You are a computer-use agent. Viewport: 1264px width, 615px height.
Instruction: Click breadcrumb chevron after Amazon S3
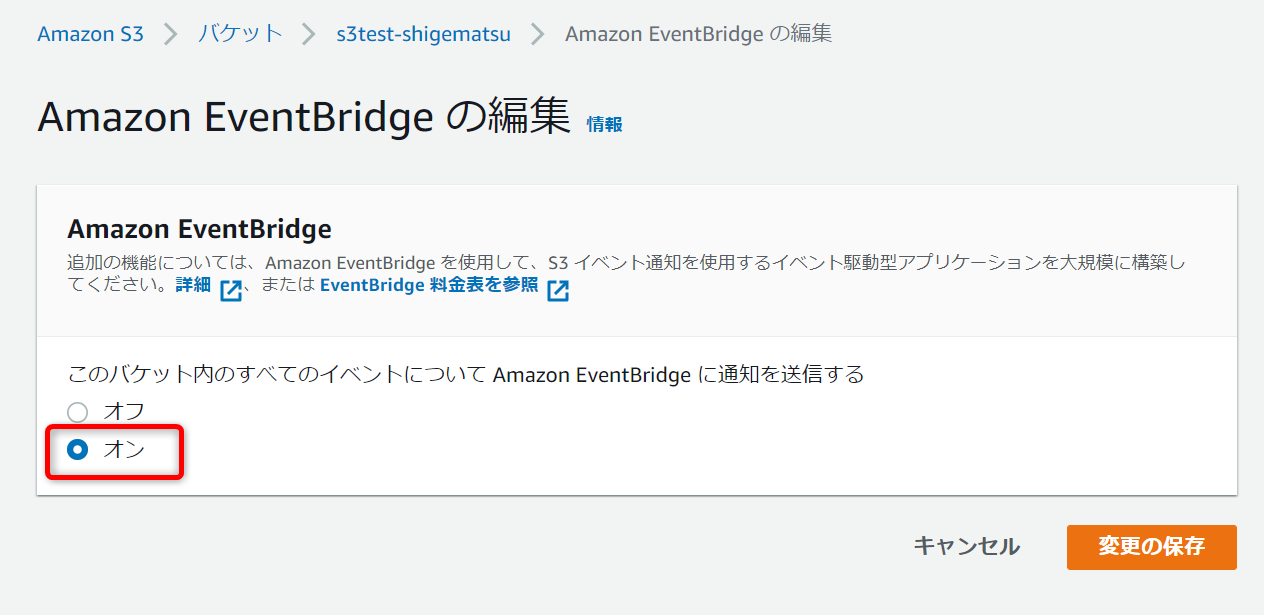click(x=170, y=33)
